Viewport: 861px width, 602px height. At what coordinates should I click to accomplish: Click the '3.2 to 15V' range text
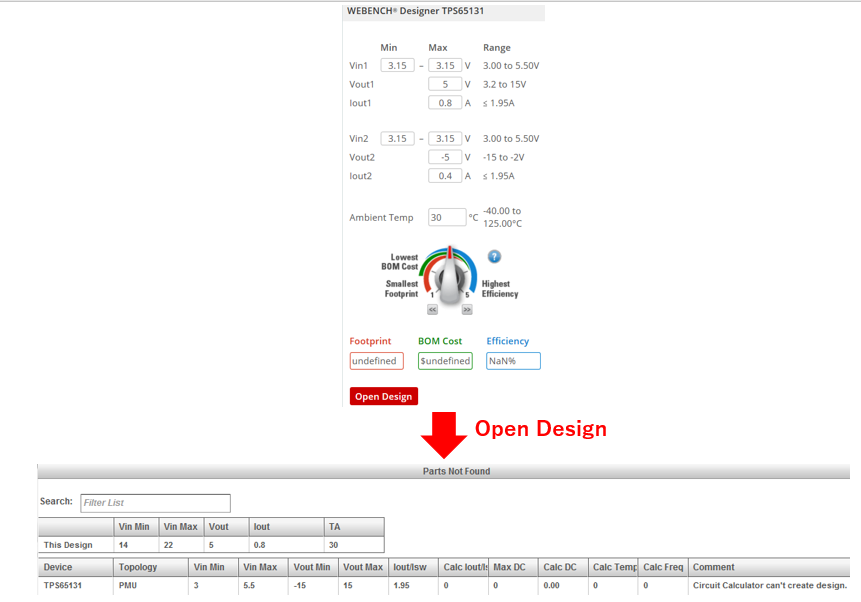tap(505, 84)
